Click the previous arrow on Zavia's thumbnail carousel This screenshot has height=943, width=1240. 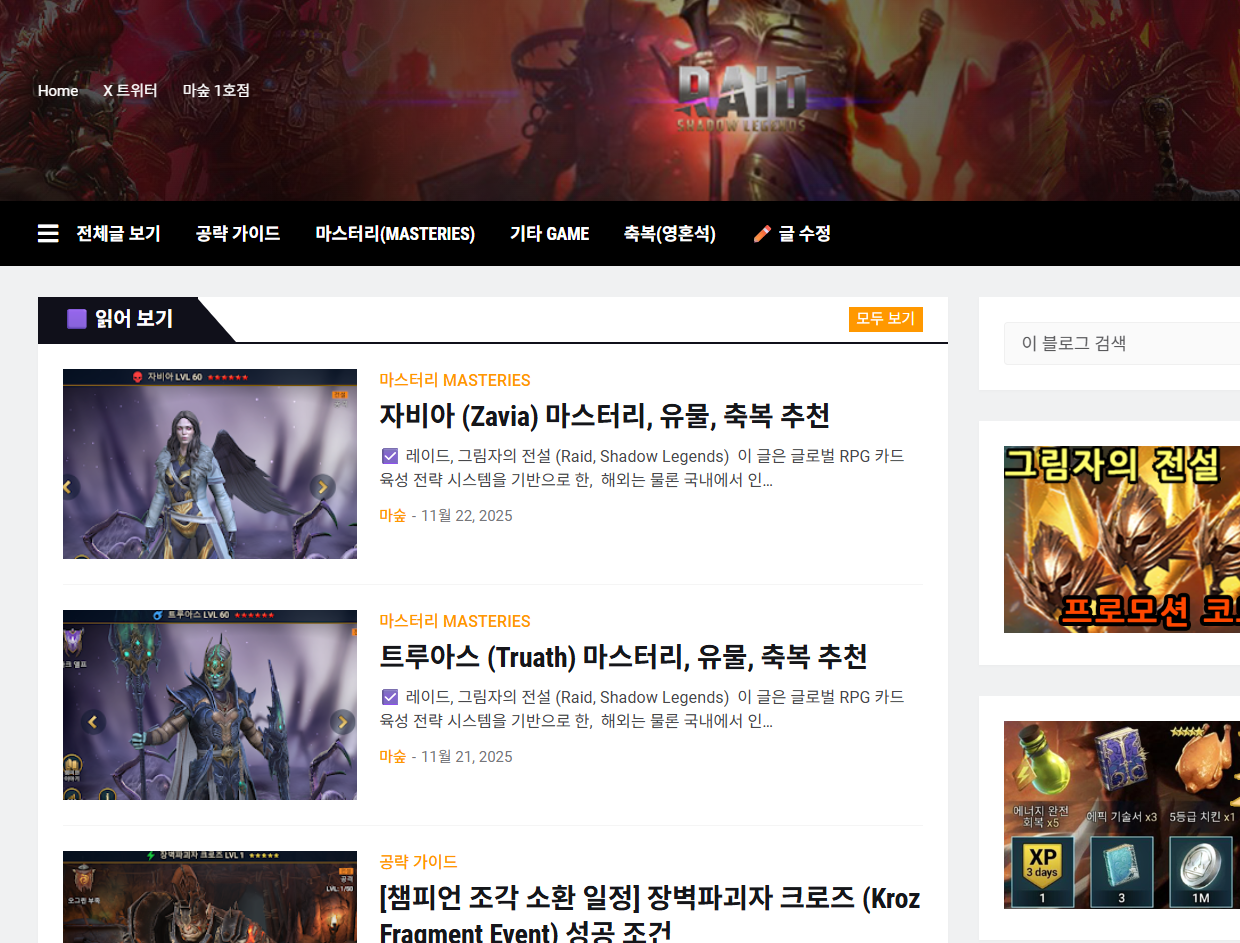(66, 485)
